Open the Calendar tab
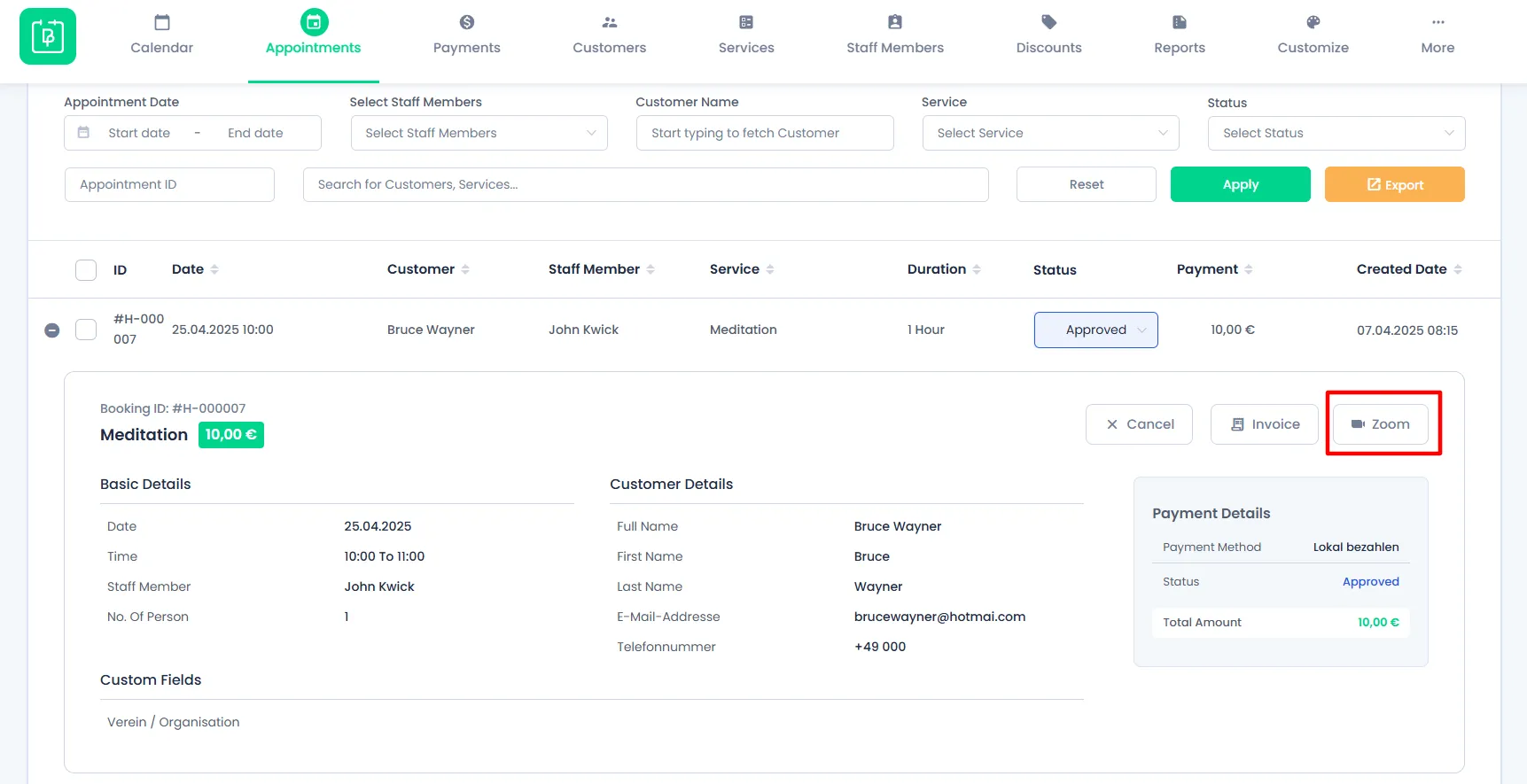This screenshot has width=1527, height=784. 161,35
